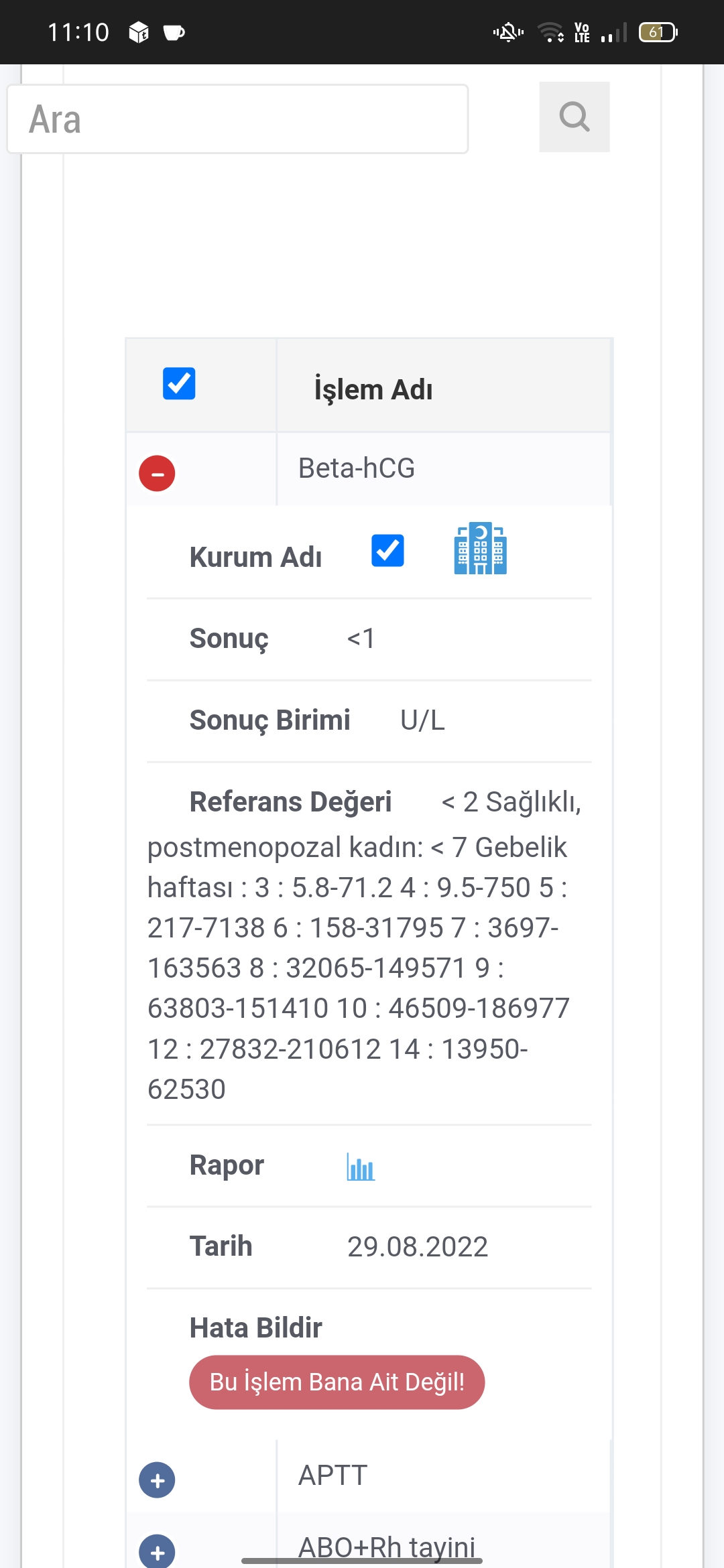Image resolution: width=724 pixels, height=1568 pixels.
Task: Expand the APTT row details
Action: pyautogui.click(x=157, y=1480)
